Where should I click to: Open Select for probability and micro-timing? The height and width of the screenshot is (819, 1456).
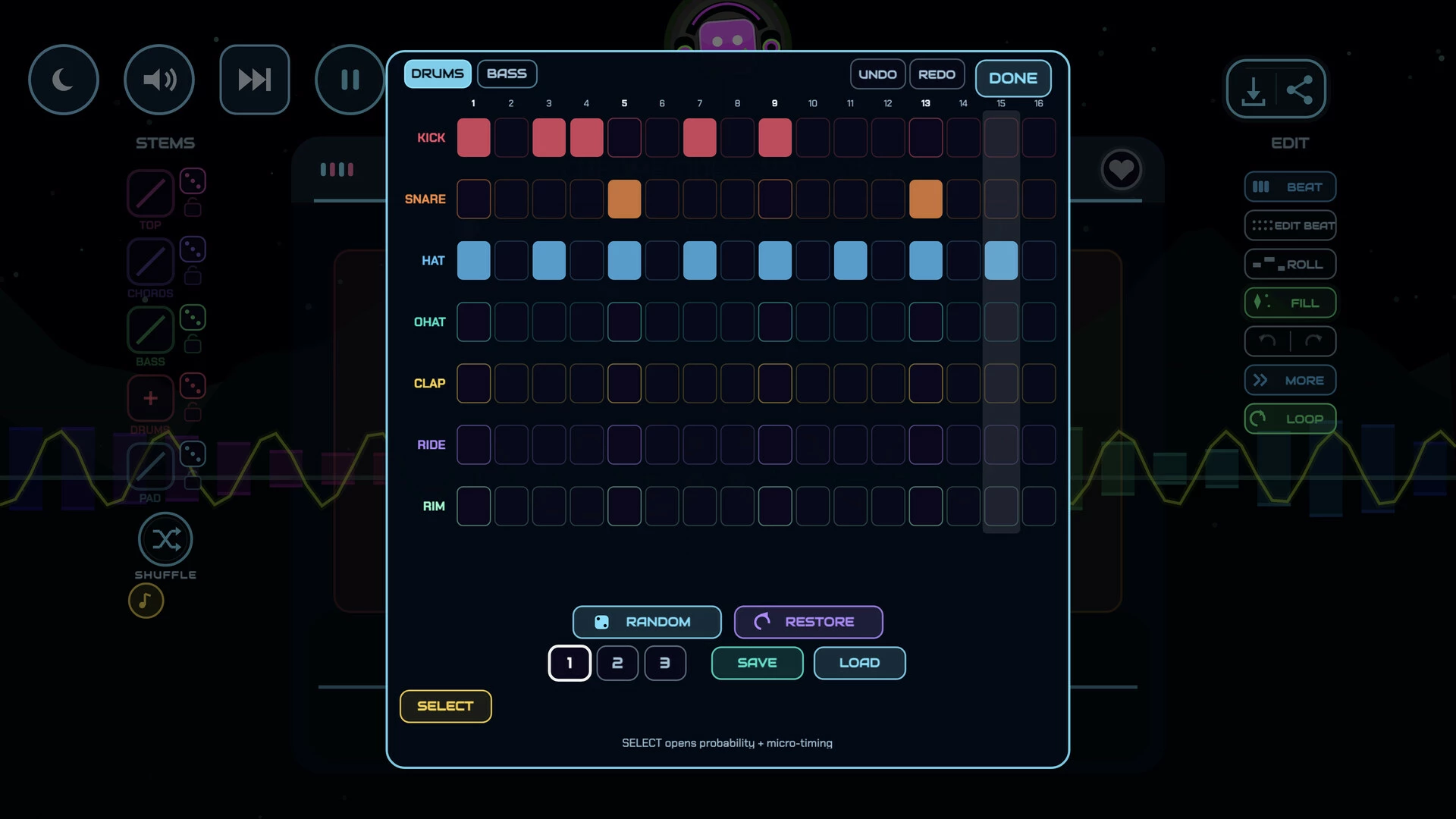(x=446, y=707)
